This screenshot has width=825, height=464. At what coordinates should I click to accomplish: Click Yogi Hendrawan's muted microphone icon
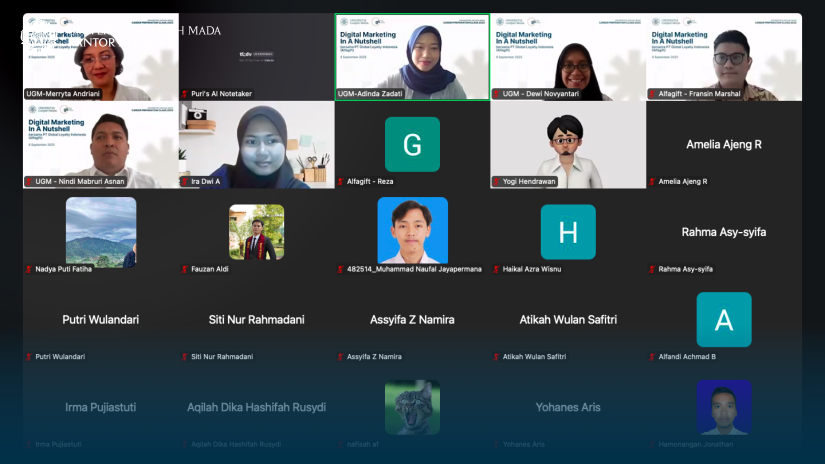point(497,182)
